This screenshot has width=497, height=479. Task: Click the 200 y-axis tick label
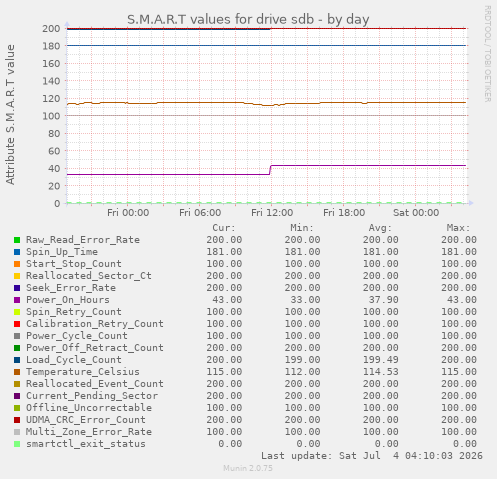(x=51, y=29)
